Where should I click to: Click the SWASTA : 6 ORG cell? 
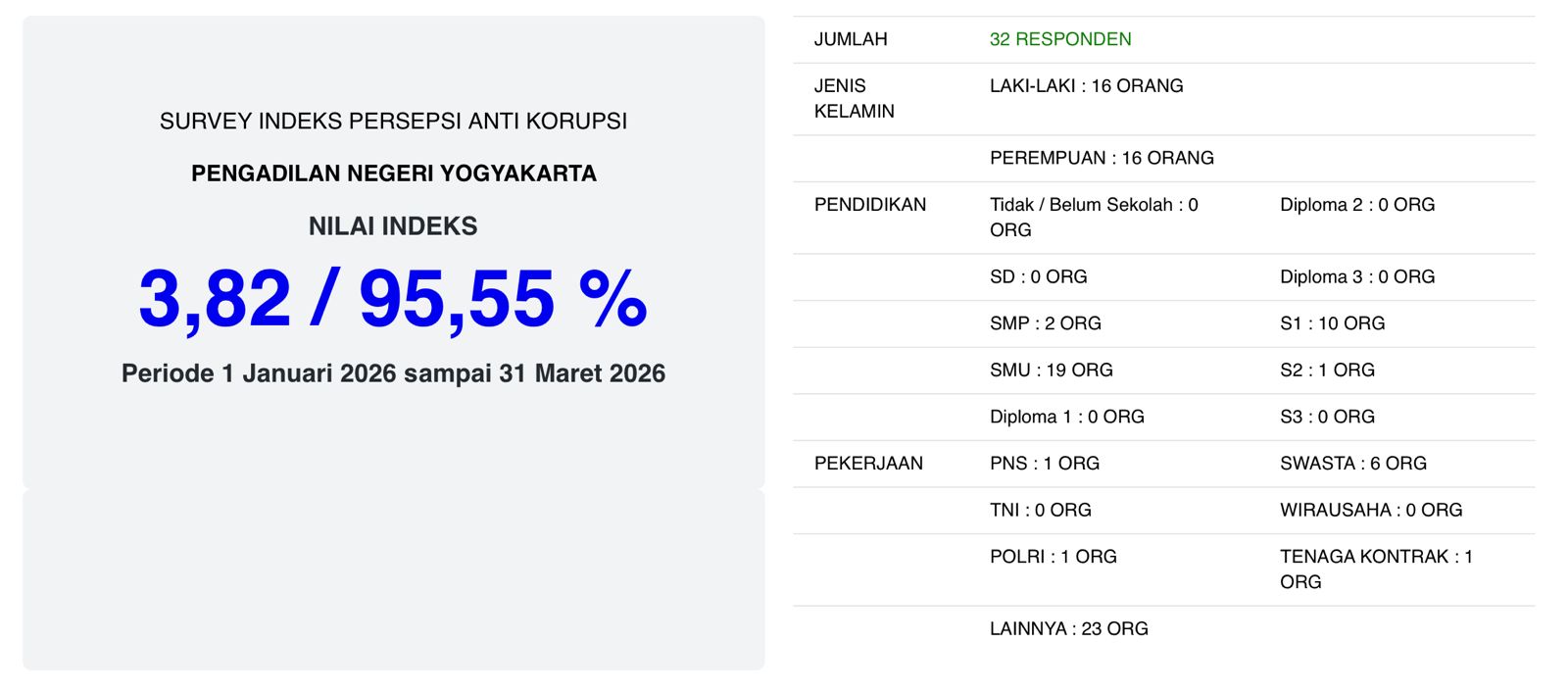pyautogui.click(x=1352, y=464)
